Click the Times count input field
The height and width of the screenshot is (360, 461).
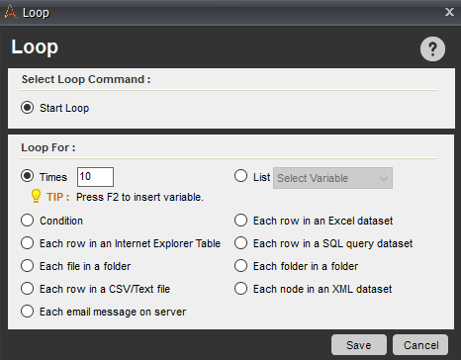pyautogui.click(x=95, y=177)
